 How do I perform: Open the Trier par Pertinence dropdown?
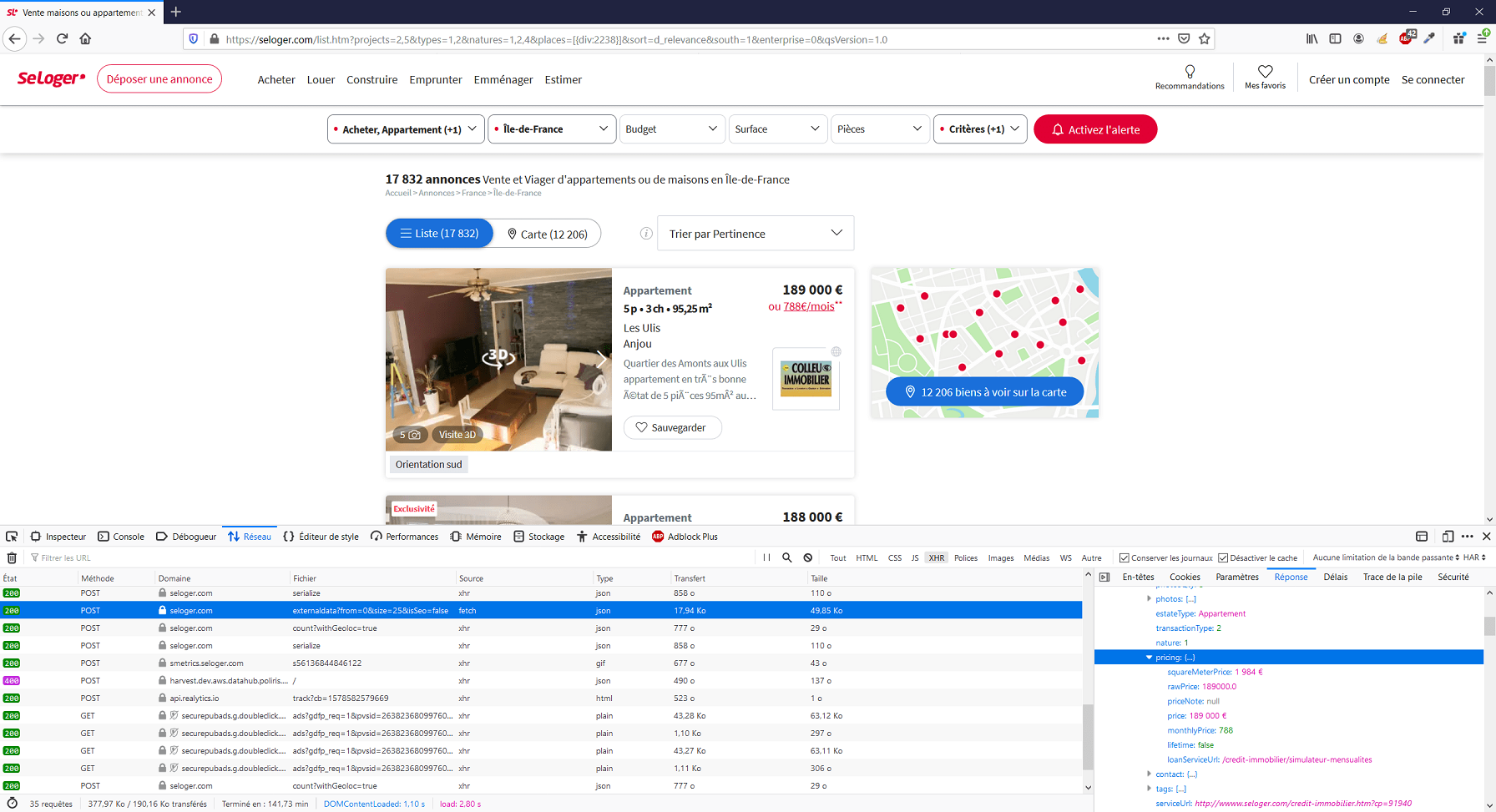(x=756, y=234)
